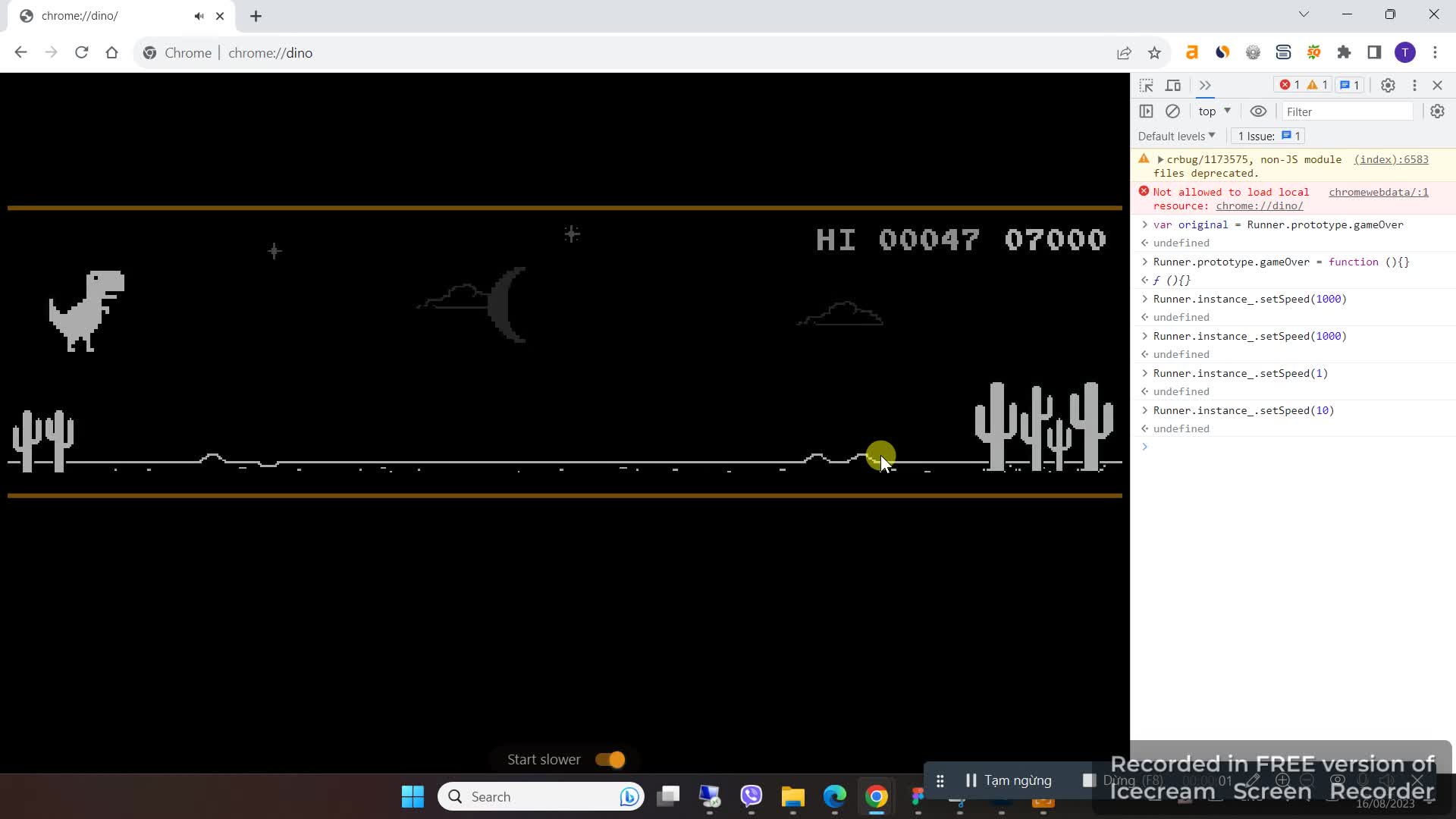Click the blue message count badge in toolbar
Viewport: 1456px width, 819px height.
[1349, 85]
